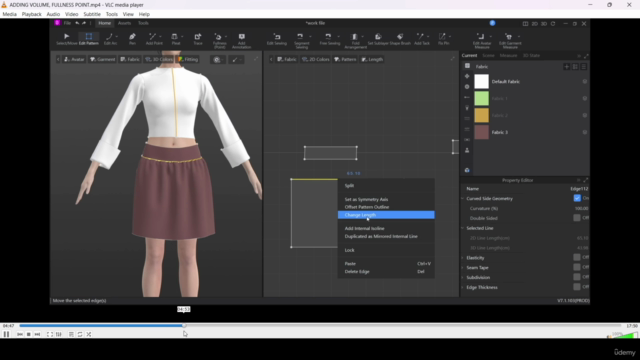Pick the Pen tool
Image resolution: width=640 pixels, height=360 pixels.
click(132, 39)
